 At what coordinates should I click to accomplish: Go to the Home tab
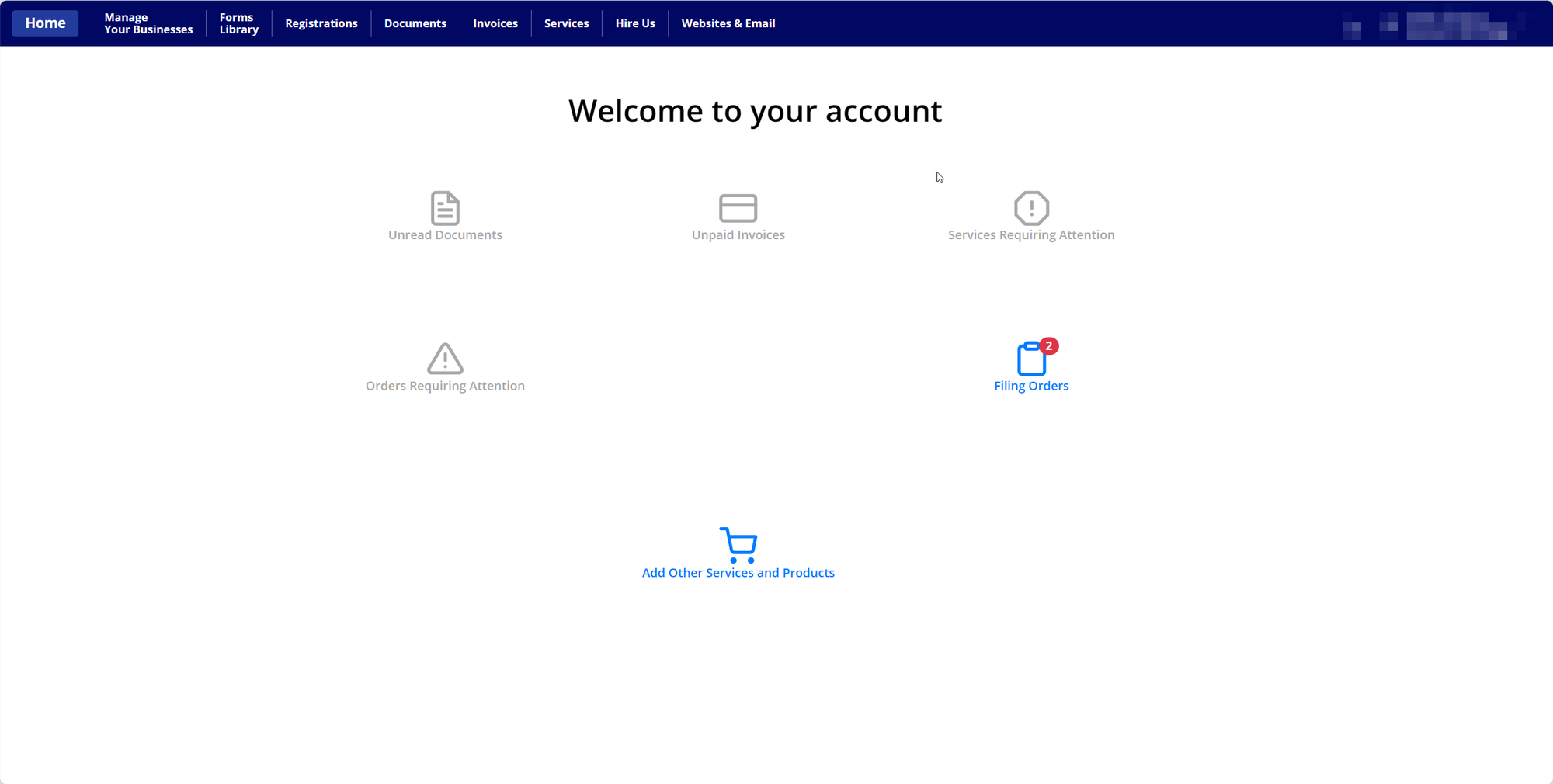point(45,23)
